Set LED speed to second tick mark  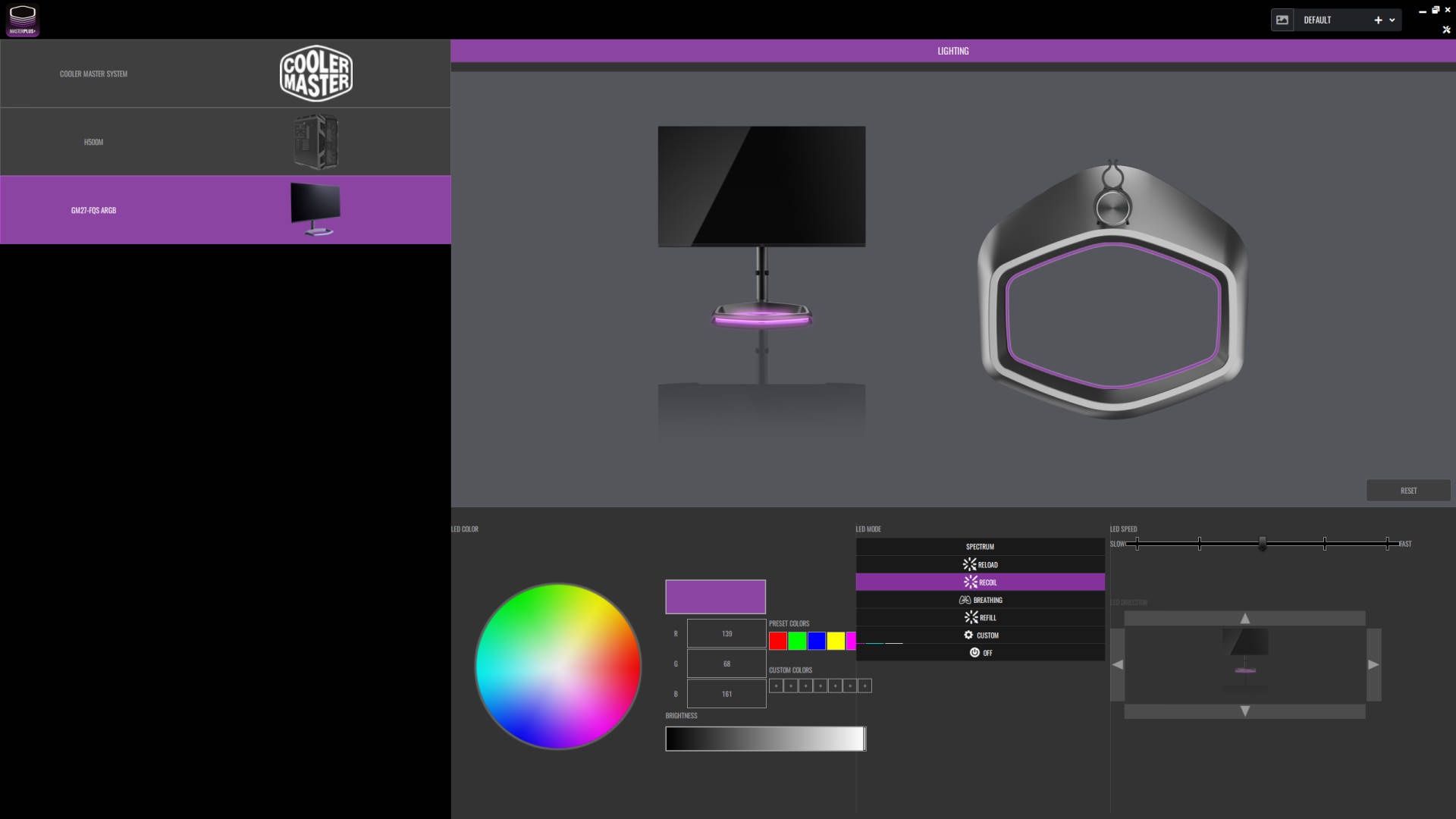click(1200, 544)
